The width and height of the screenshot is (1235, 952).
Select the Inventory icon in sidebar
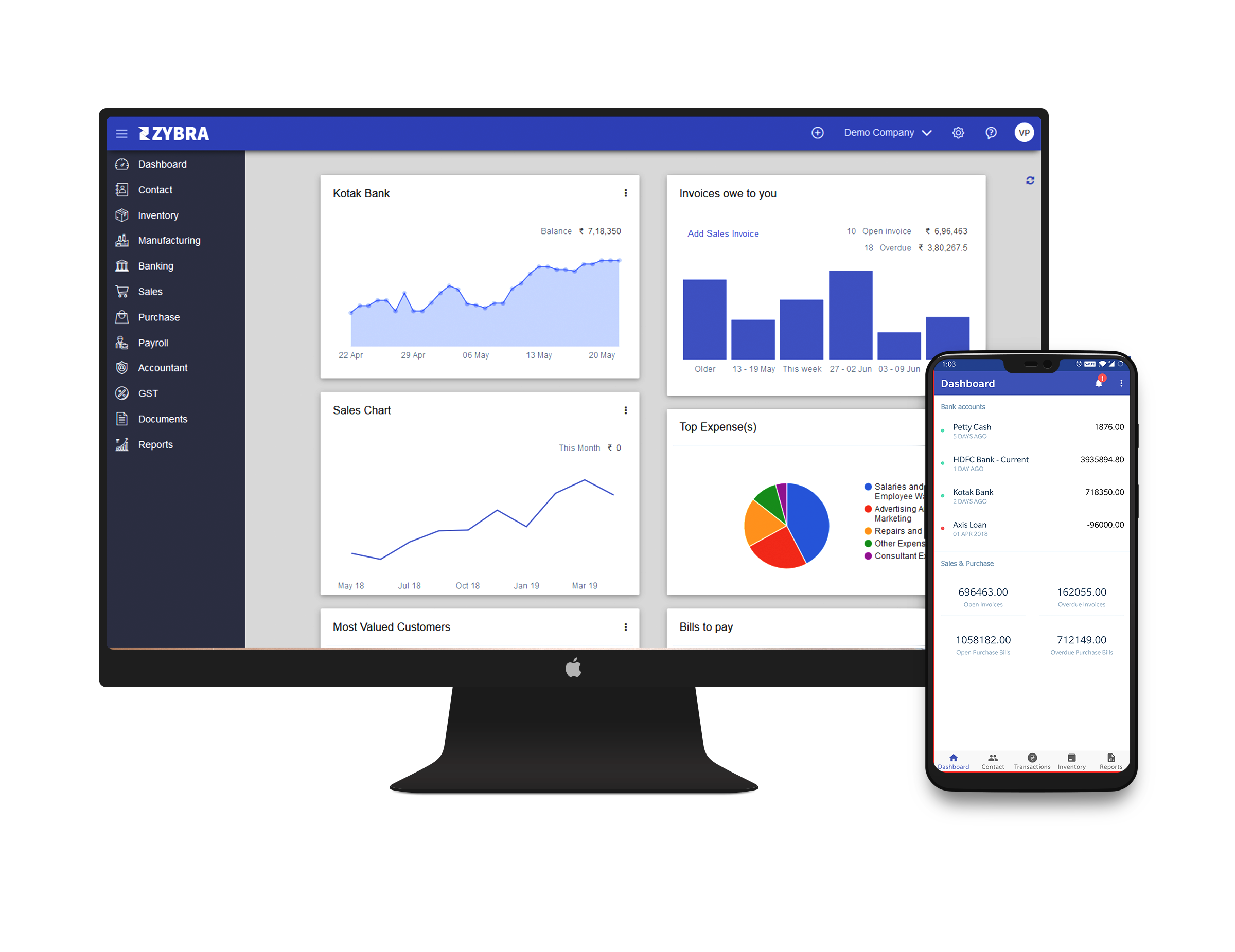click(x=123, y=216)
